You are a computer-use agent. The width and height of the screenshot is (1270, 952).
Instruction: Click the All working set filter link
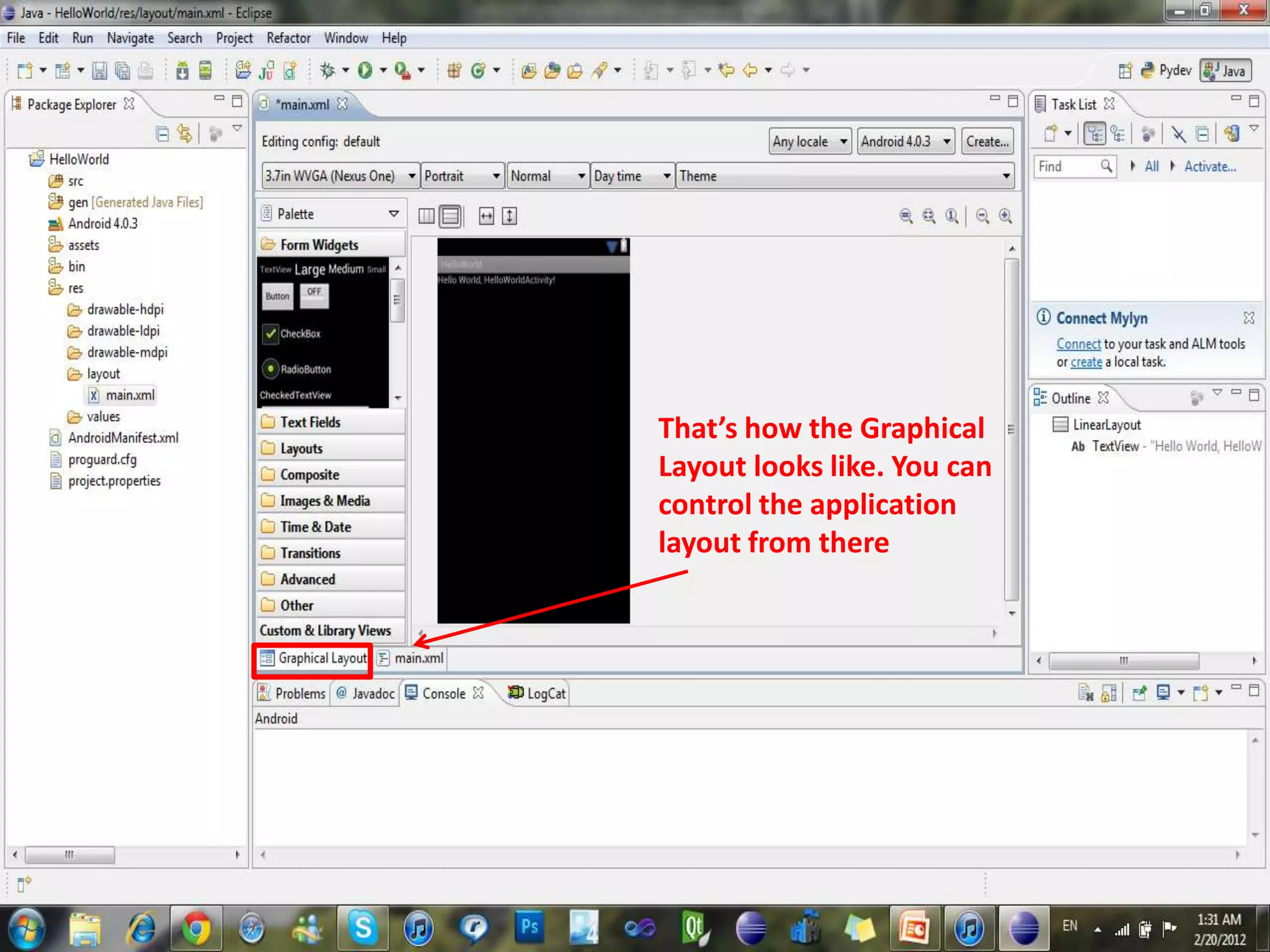(1152, 166)
